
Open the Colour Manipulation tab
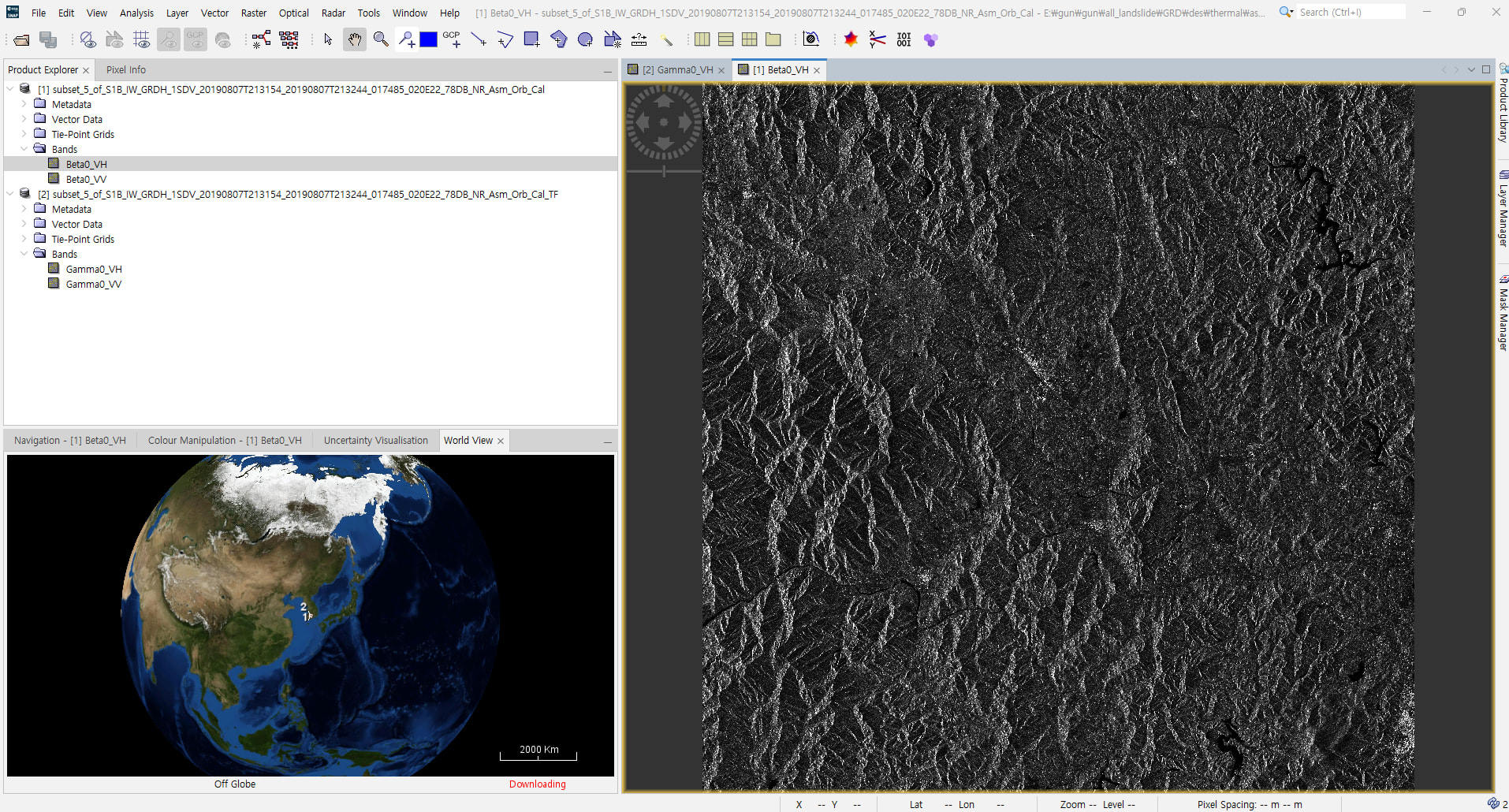tap(224, 440)
